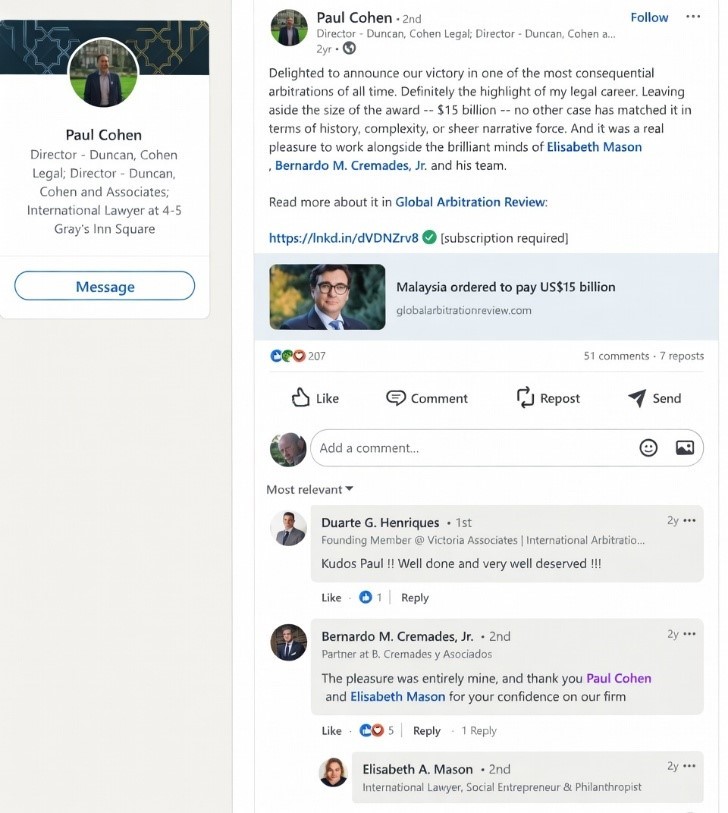Image resolution: width=728 pixels, height=813 pixels.
Task: Open the Comment speech bubble action
Action: pyautogui.click(x=396, y=398)
